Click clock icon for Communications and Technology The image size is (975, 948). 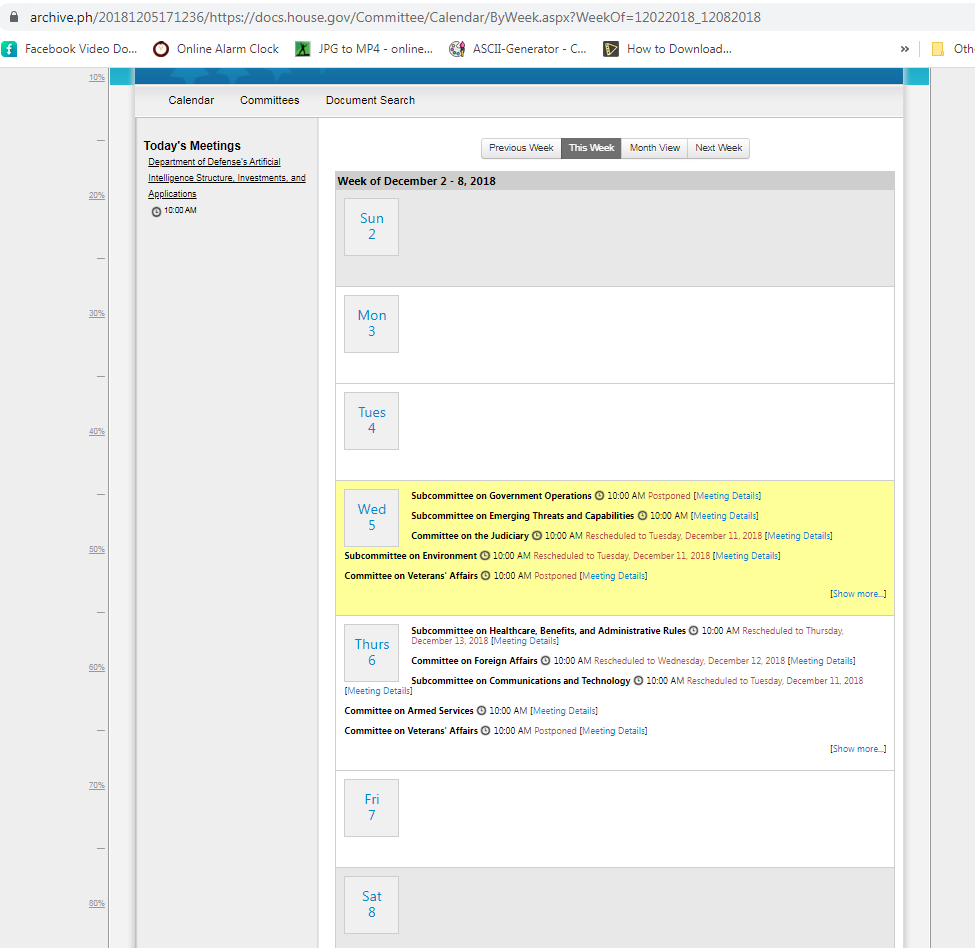(x=639, y=681)
